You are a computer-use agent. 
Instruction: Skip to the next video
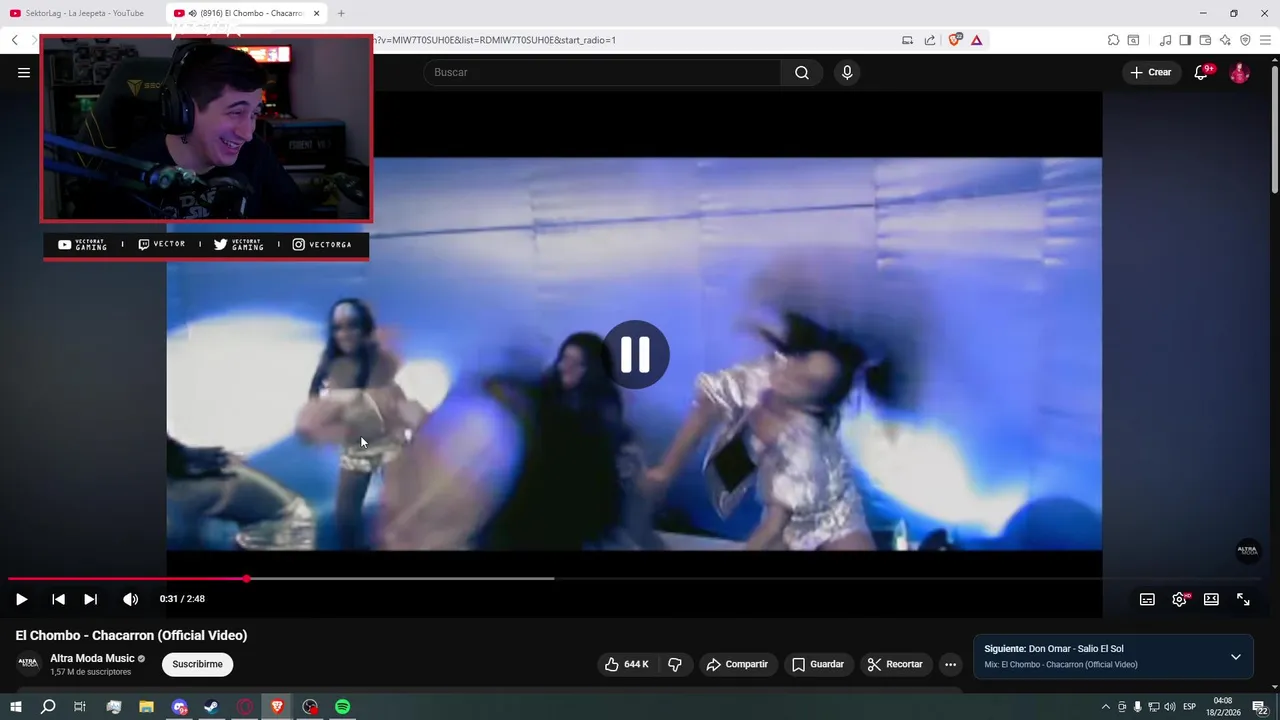point(90,599)
